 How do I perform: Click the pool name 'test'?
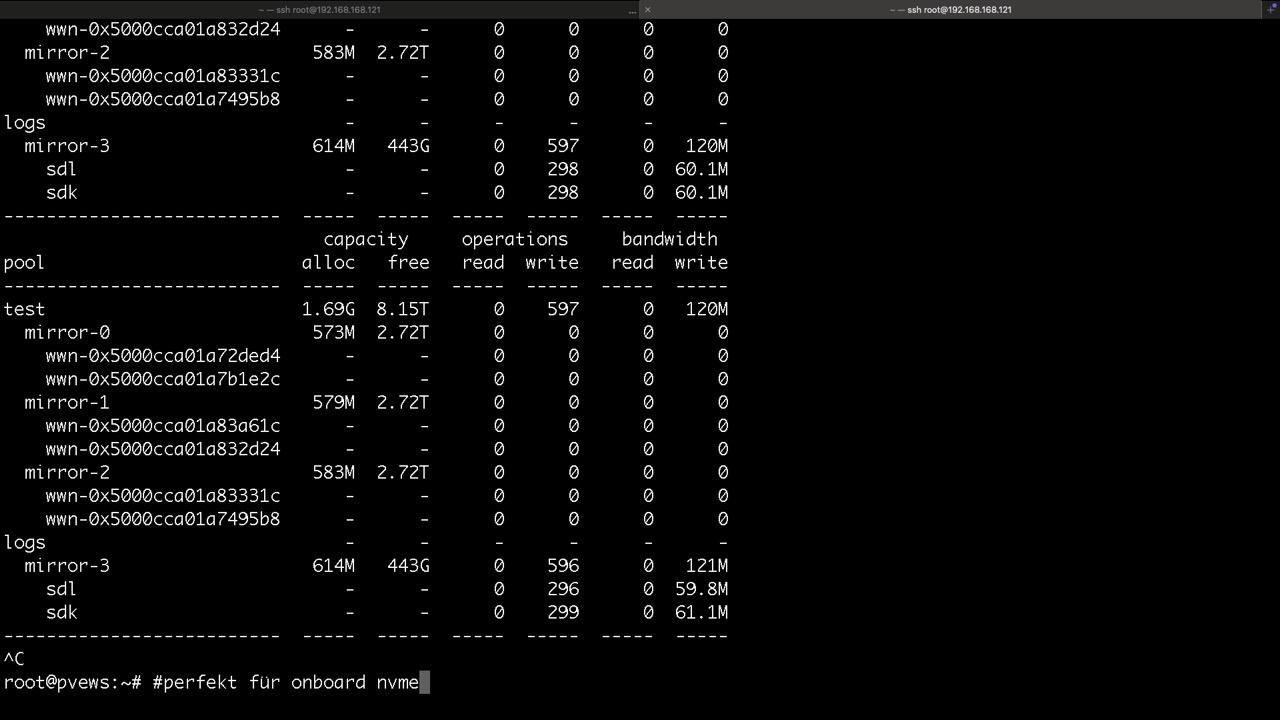coord(24,309)
